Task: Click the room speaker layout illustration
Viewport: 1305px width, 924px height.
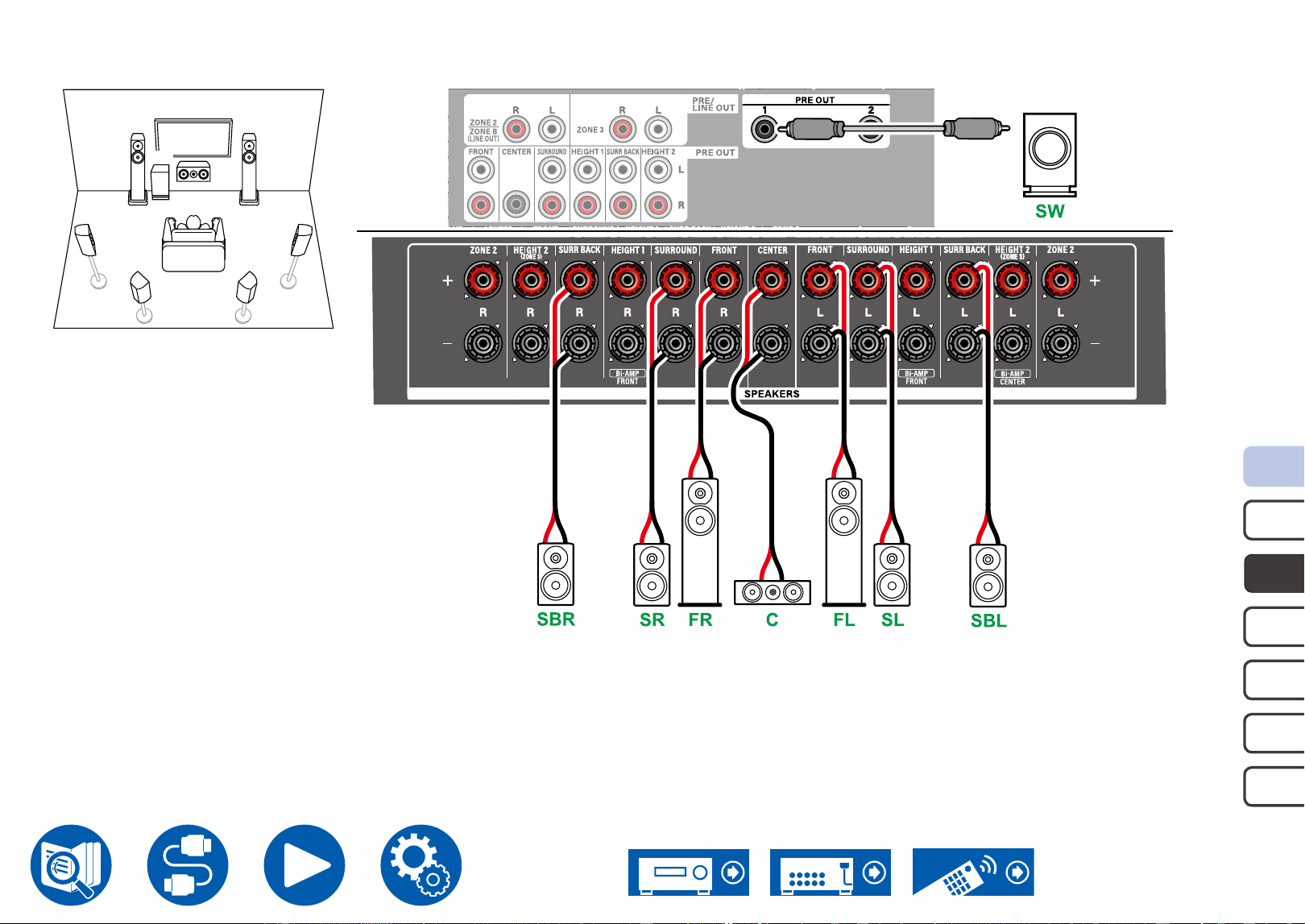Action: [x=193, y=209]
